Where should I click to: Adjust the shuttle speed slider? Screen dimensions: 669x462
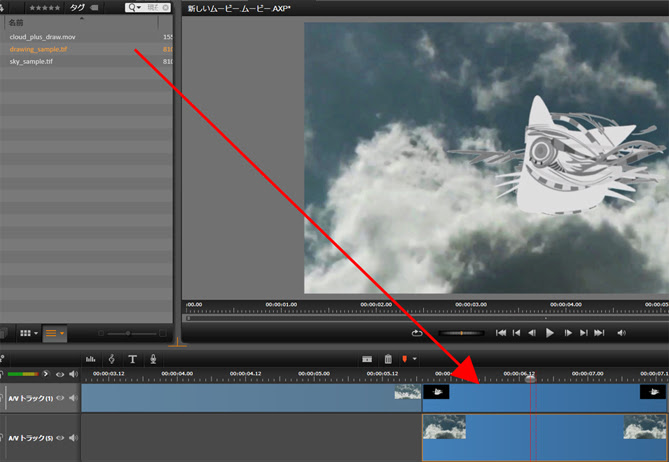click(x=462, y=333)
